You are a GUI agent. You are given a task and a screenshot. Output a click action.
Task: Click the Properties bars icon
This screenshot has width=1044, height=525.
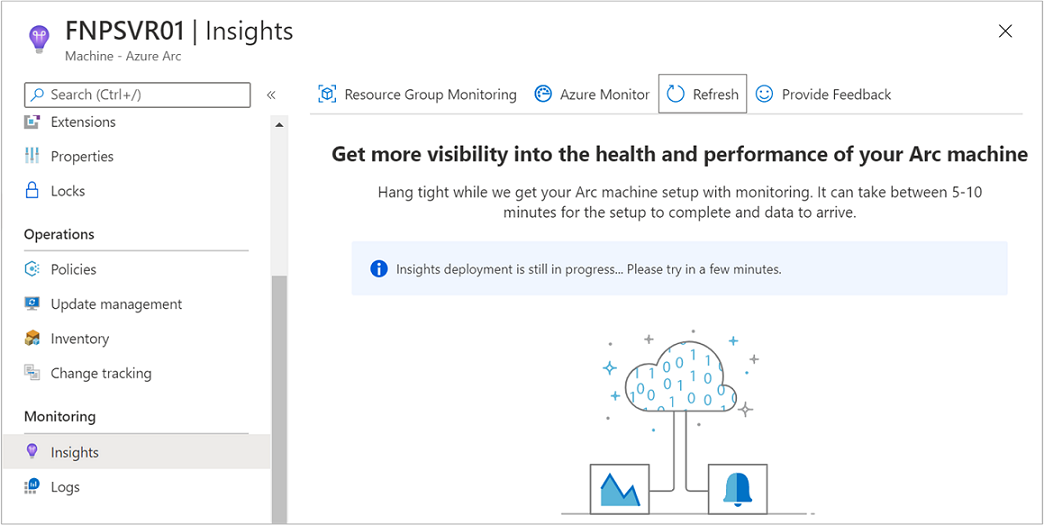point(32,156)
